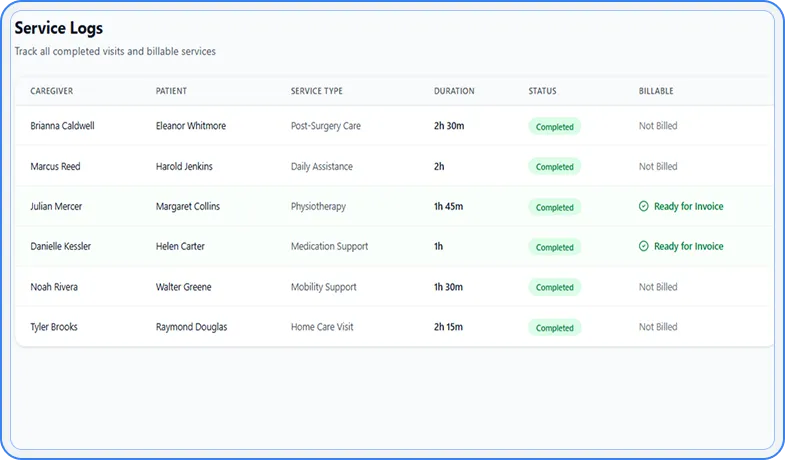Click the Post-Surgery Care service entry

[326, 127]
